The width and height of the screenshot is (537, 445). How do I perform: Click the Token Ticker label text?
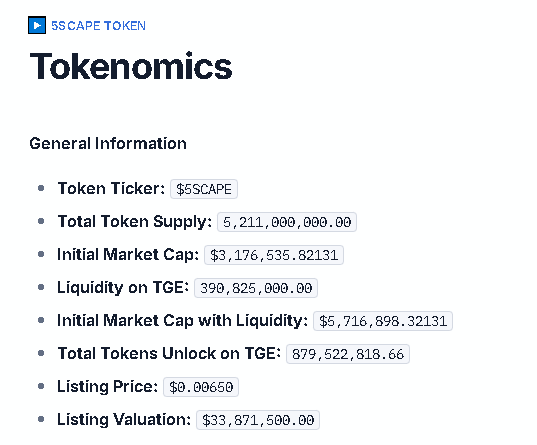[111, 188]
